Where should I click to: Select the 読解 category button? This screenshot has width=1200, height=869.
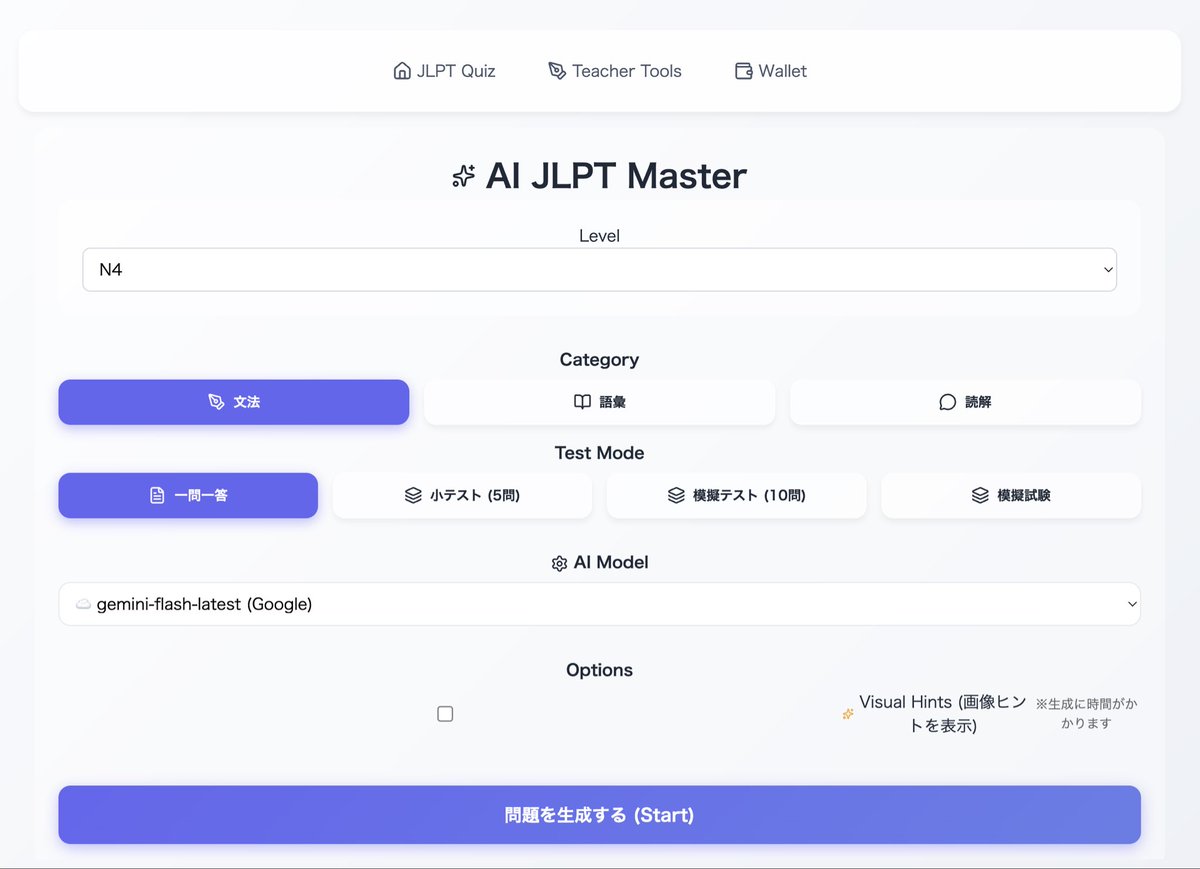(x=965, y=402)
